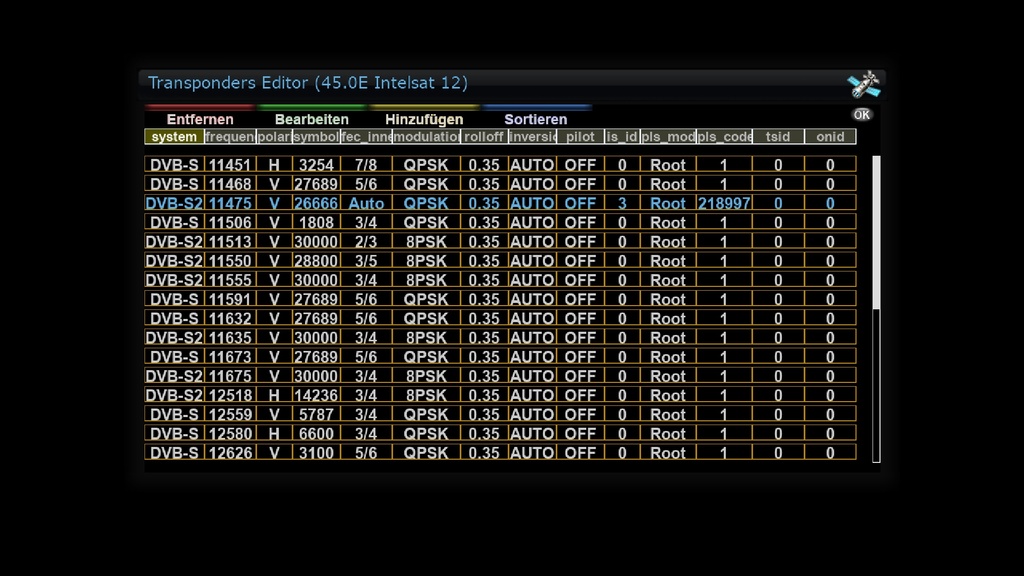
Task: Select frequency cell 12626
Action: click(x=230, y=453)
